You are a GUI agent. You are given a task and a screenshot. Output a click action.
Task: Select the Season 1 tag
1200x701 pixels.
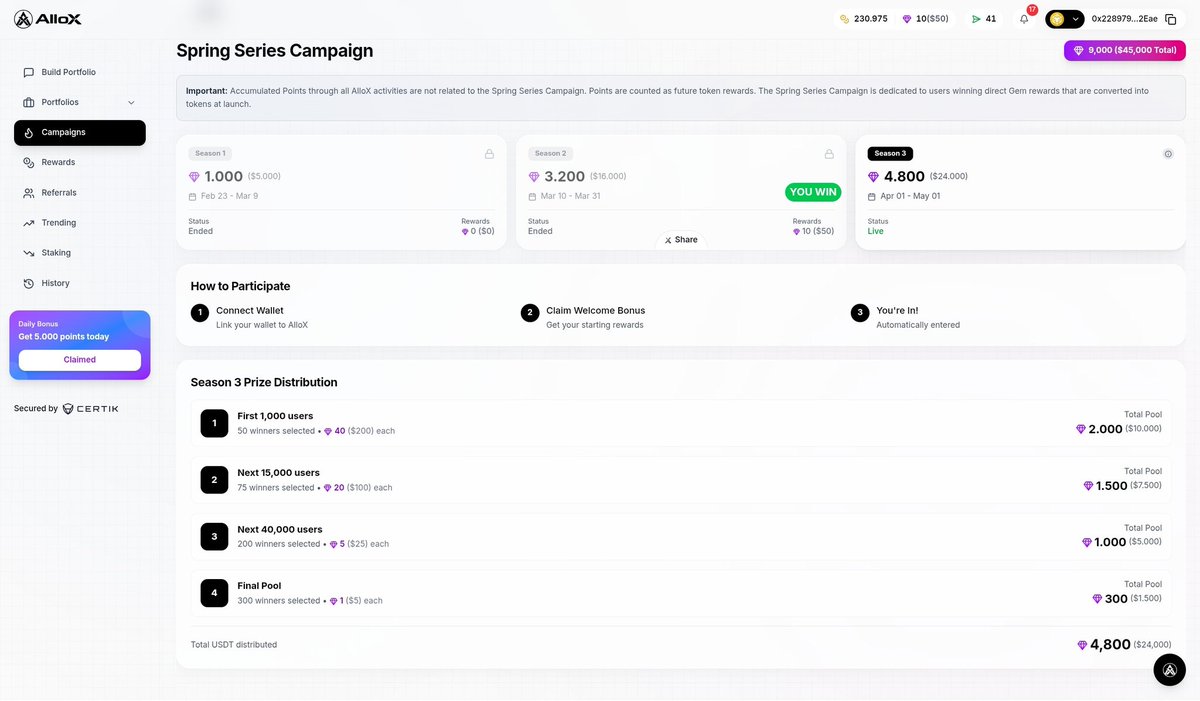(x=210, y=154)
